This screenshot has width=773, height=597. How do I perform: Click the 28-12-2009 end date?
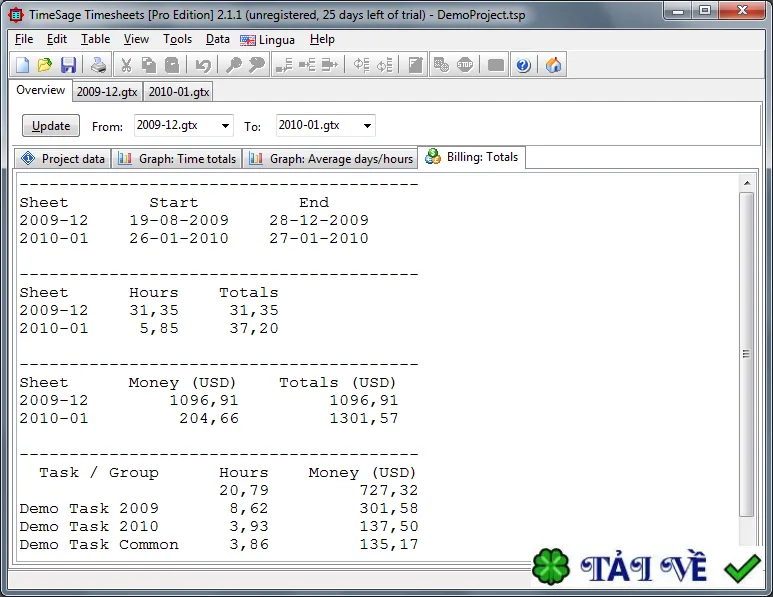pos(319,220)
